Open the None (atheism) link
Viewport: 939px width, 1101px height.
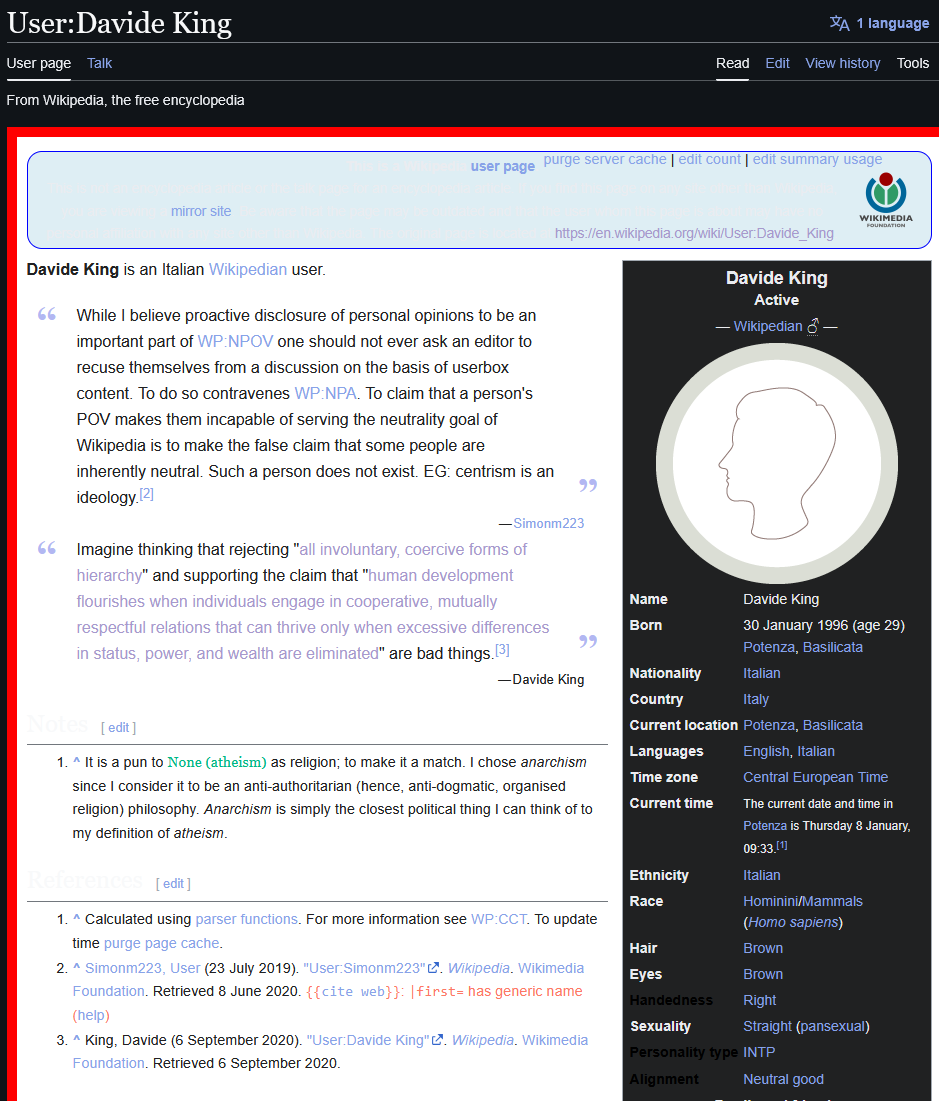tap(217, 762)
